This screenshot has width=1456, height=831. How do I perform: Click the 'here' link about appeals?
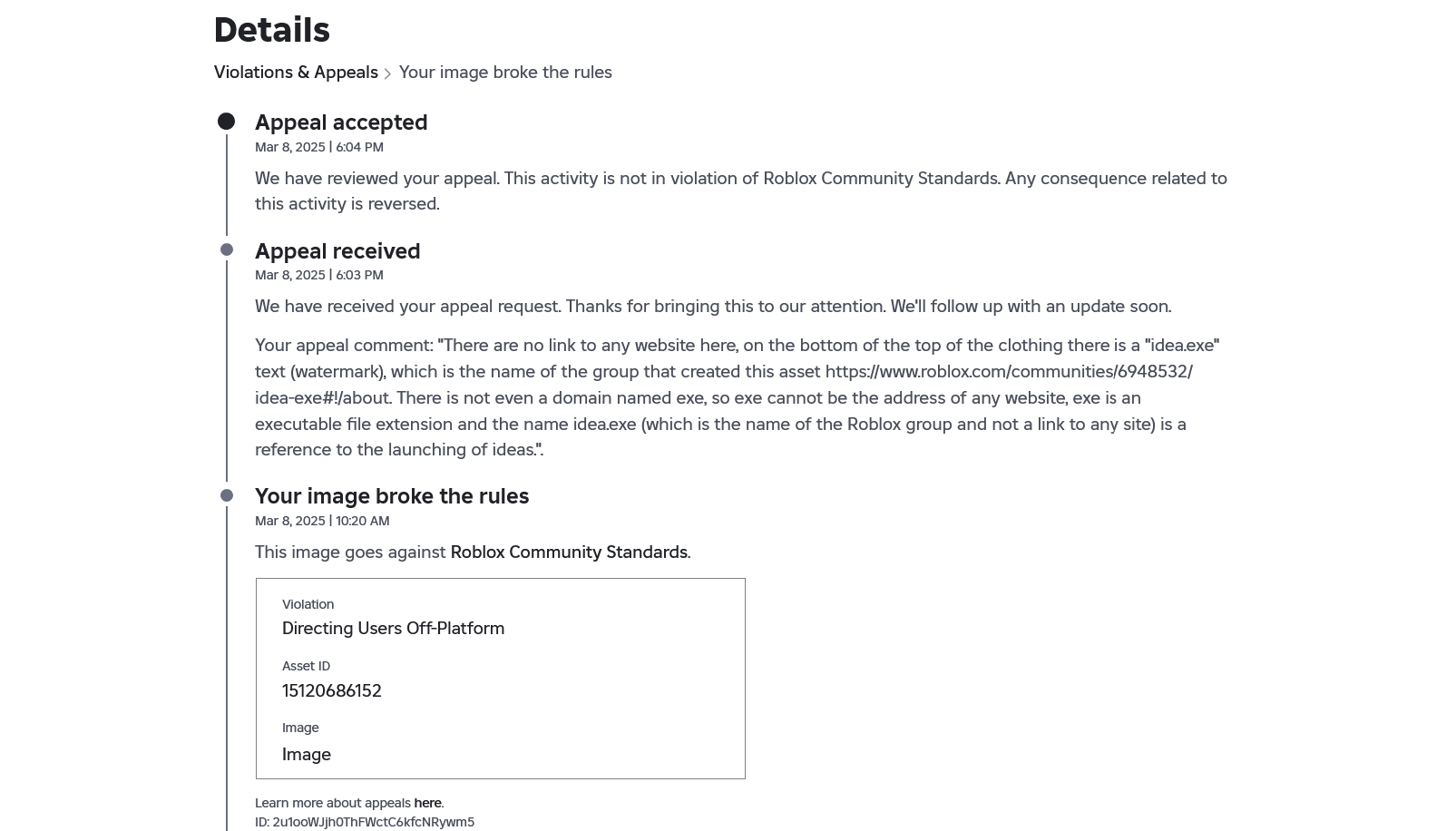tap(427, 803)
